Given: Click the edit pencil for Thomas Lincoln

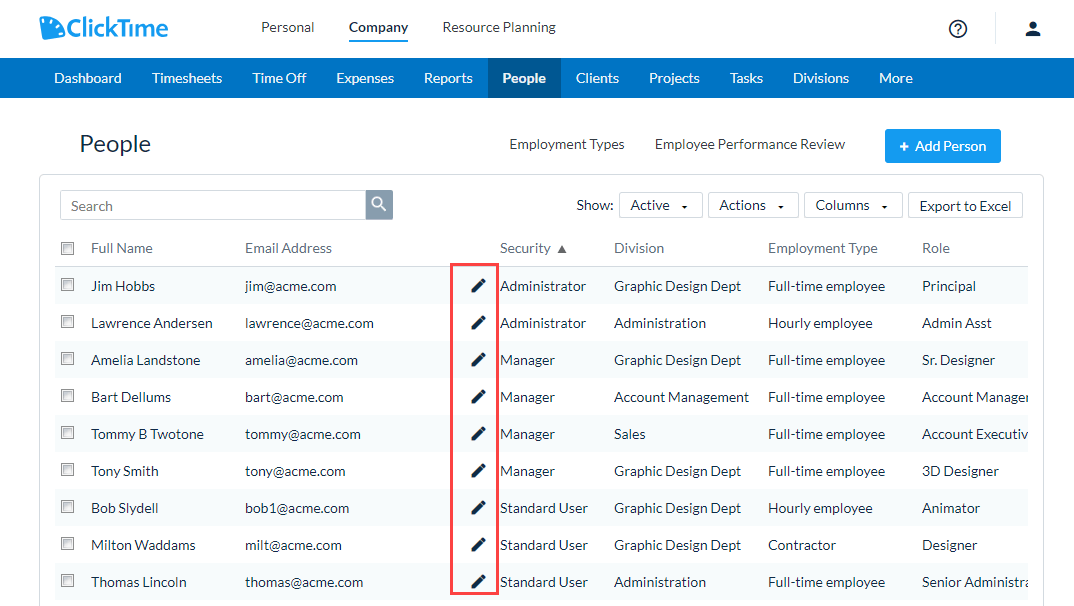Looking at the screenshot, I should click(477, 581).
